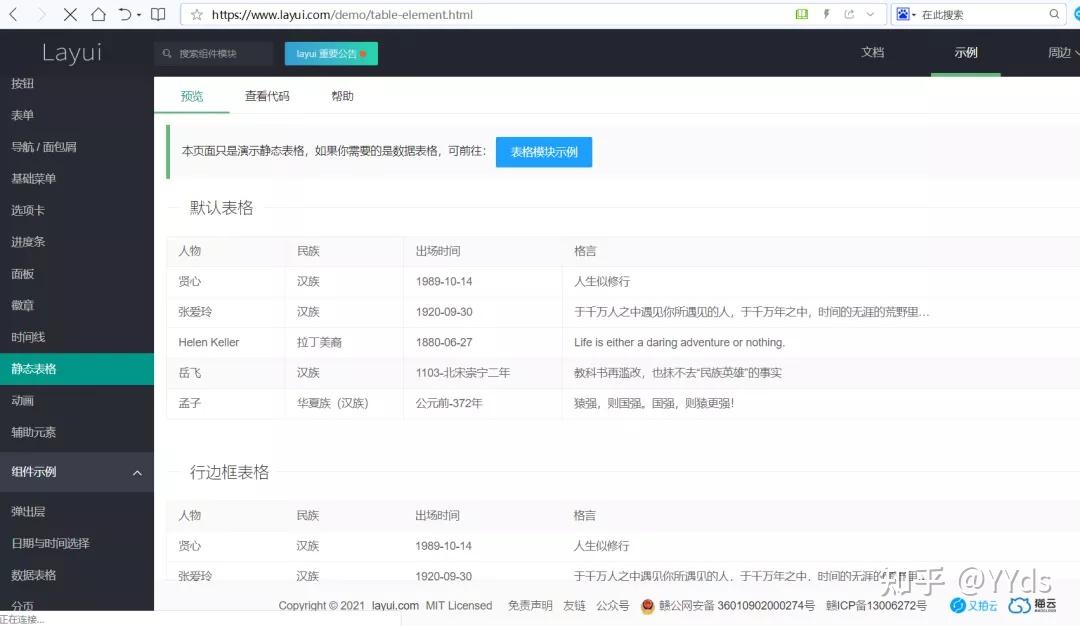Select 数据表格 in the sidebar
Viewport: 1080px width, 626px height.
34,575
